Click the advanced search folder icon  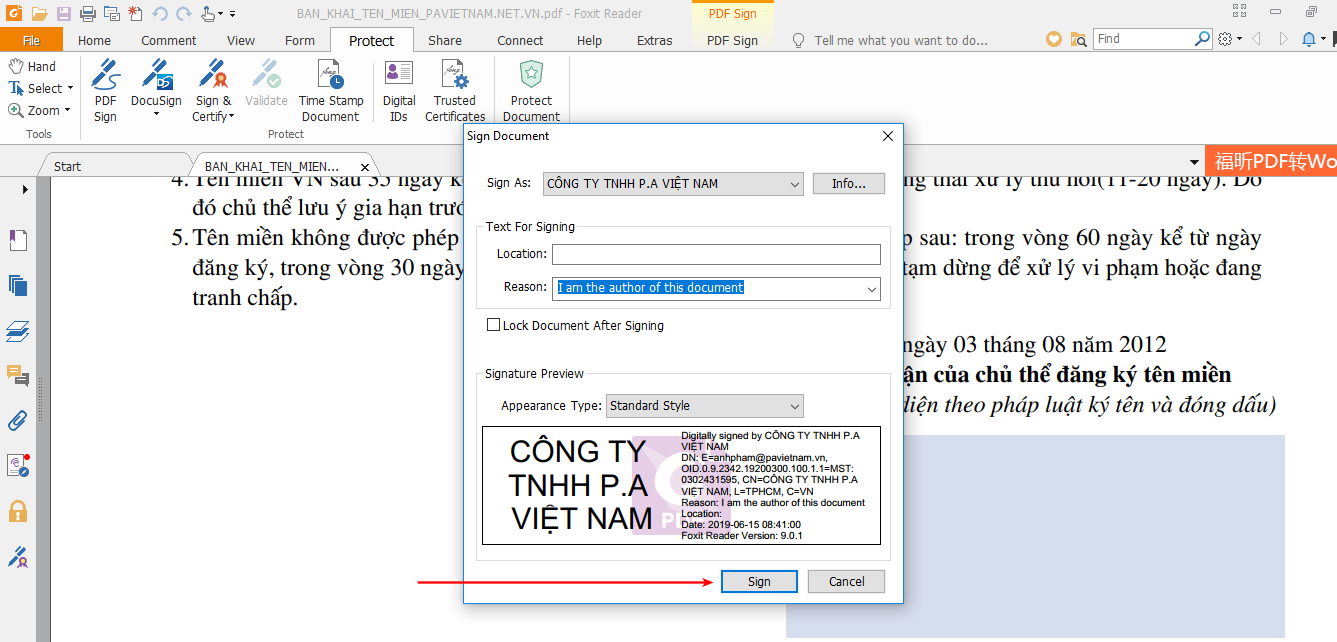point(1078,39)
